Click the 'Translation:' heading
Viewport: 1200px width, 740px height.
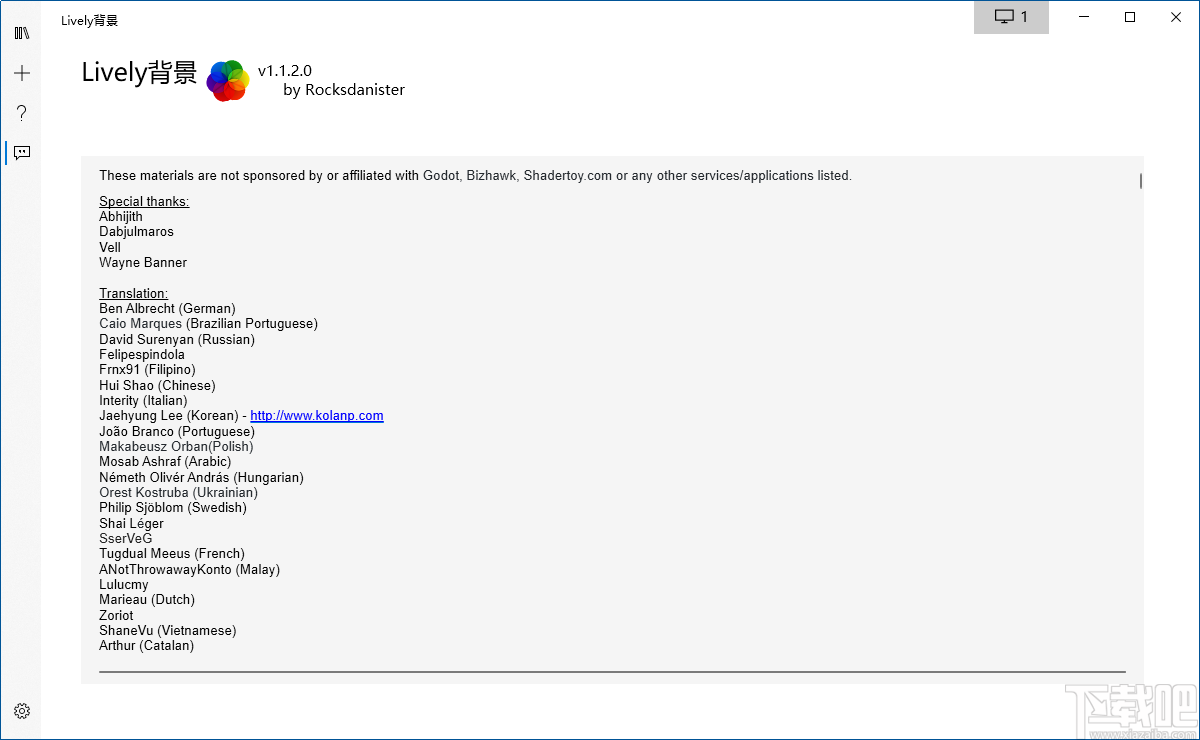click(134, 293)
